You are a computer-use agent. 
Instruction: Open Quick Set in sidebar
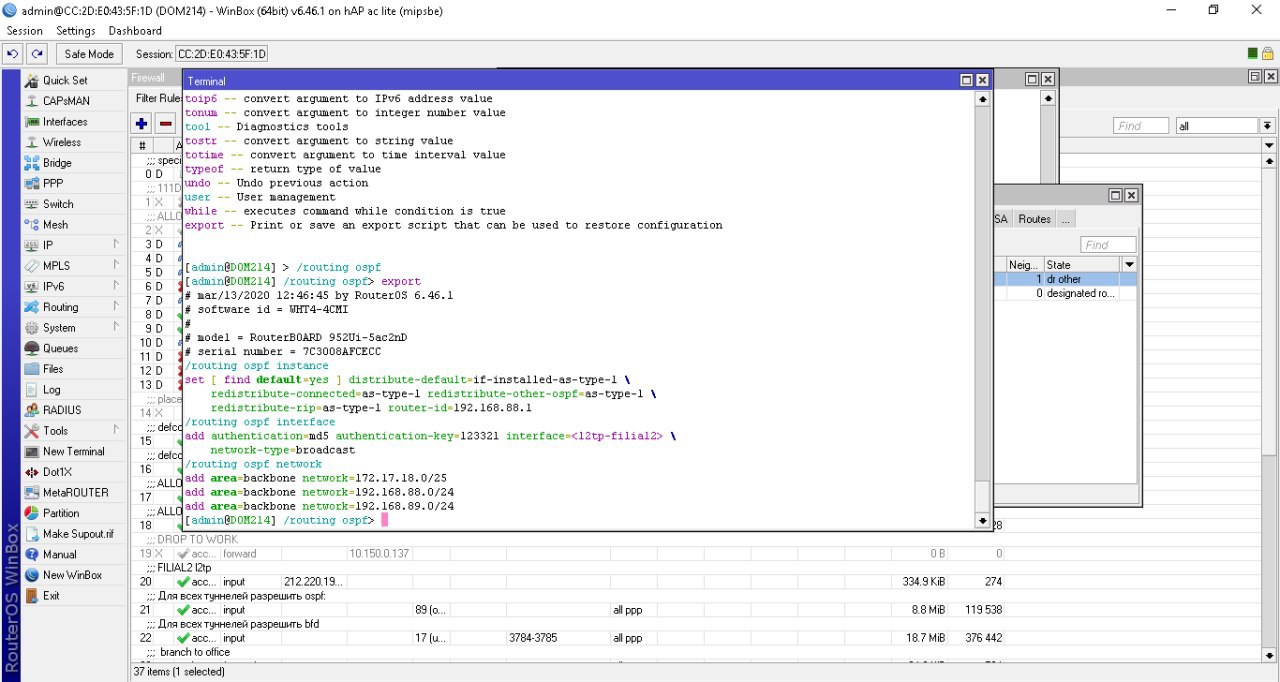point(65,80)
